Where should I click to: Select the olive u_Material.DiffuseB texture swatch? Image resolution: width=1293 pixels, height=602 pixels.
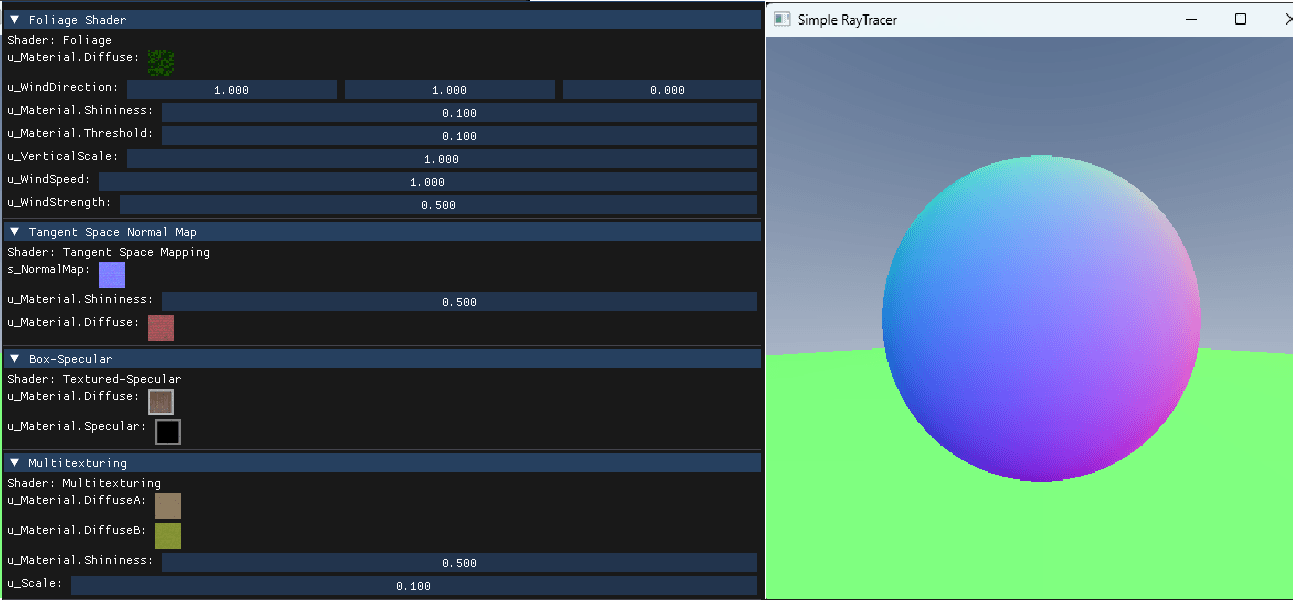pos(167,536)
